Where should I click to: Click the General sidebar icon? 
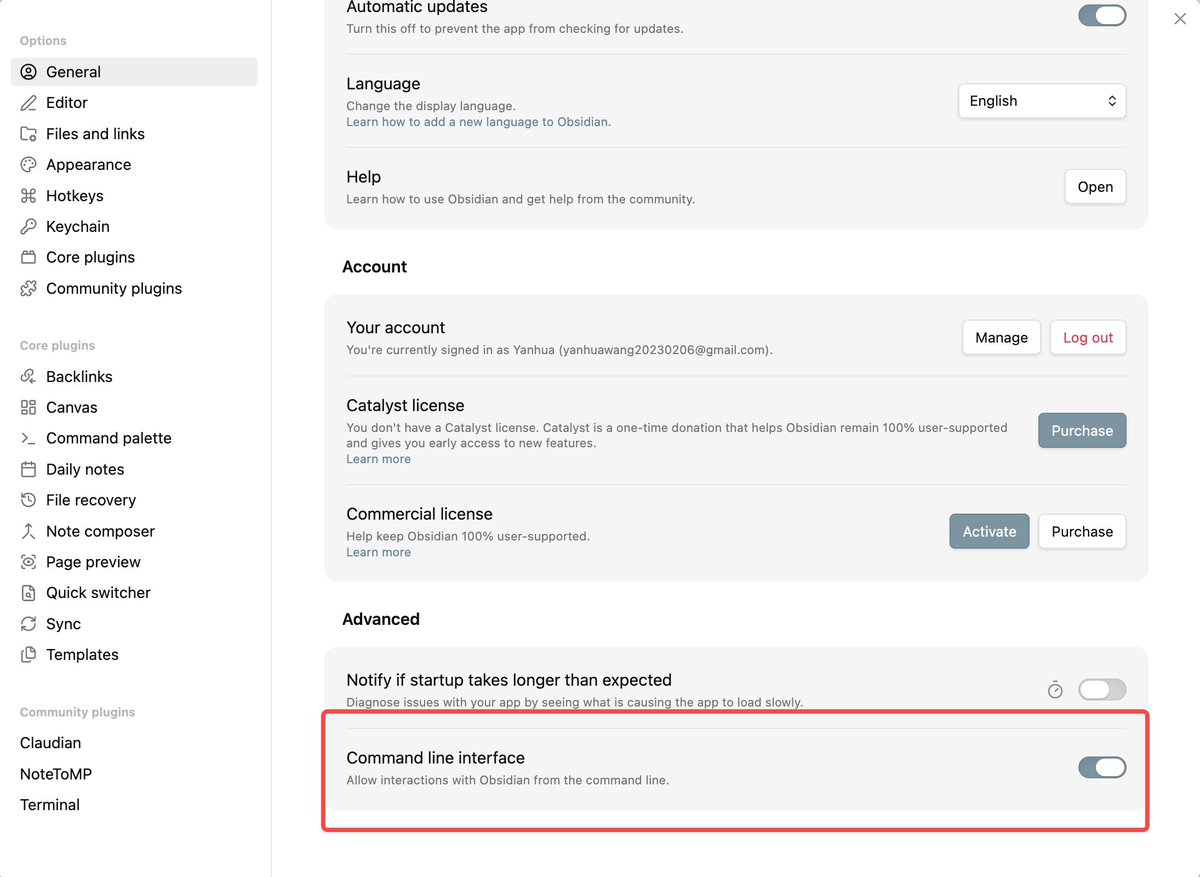click(28, 72)
